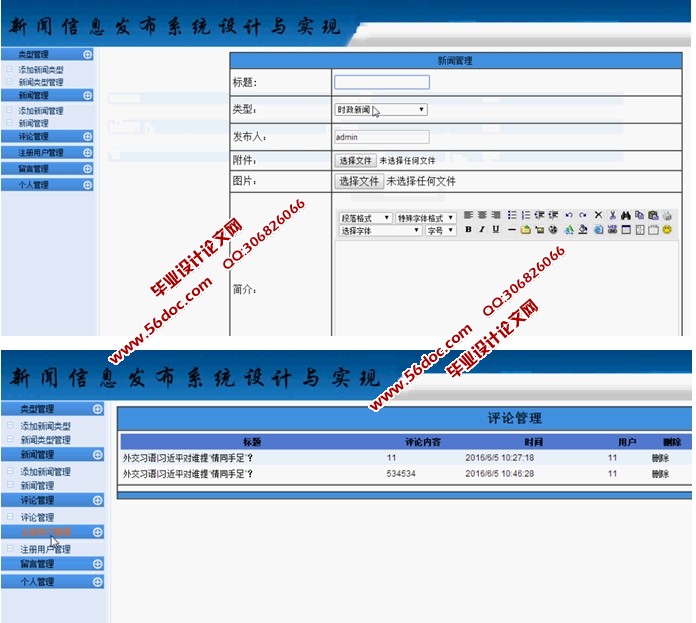The width and height of the screenshot is (696, 623).
Task: Select the comment title in the 10:27:18 row
Action: (x=188, y=458)
